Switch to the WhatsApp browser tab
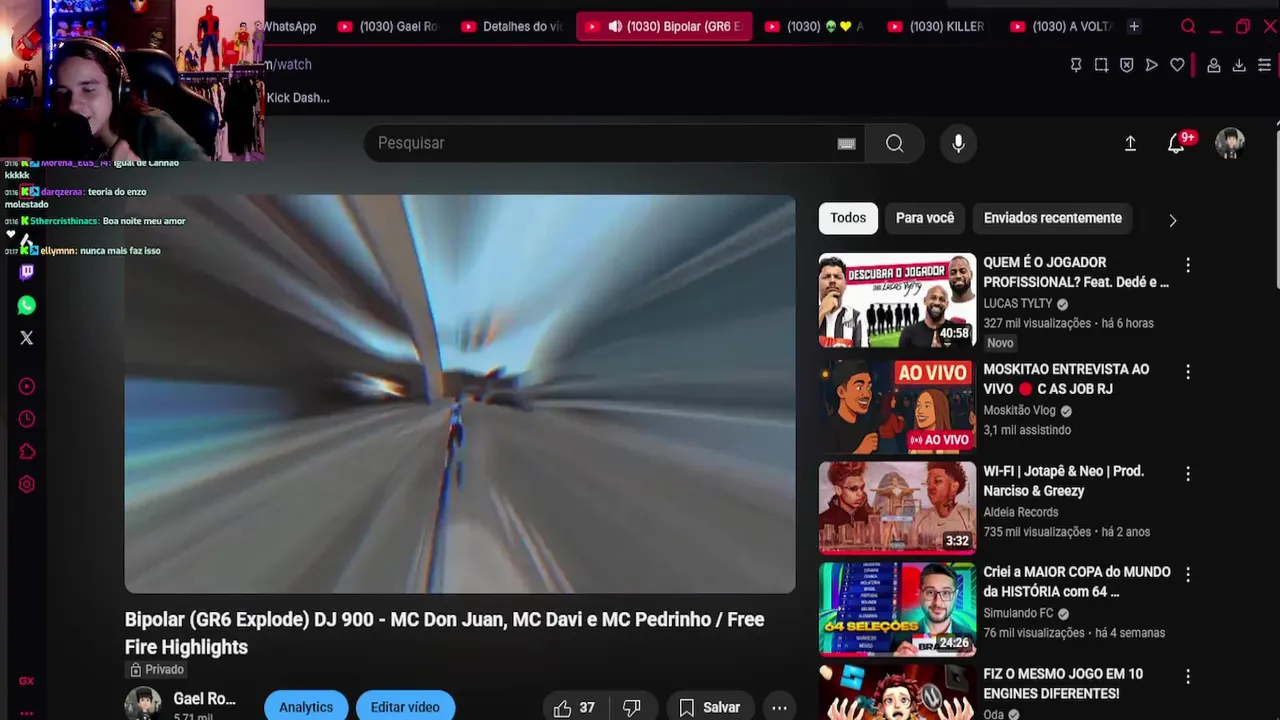This screenshot has height=720, width=1280. pos(290,27)
